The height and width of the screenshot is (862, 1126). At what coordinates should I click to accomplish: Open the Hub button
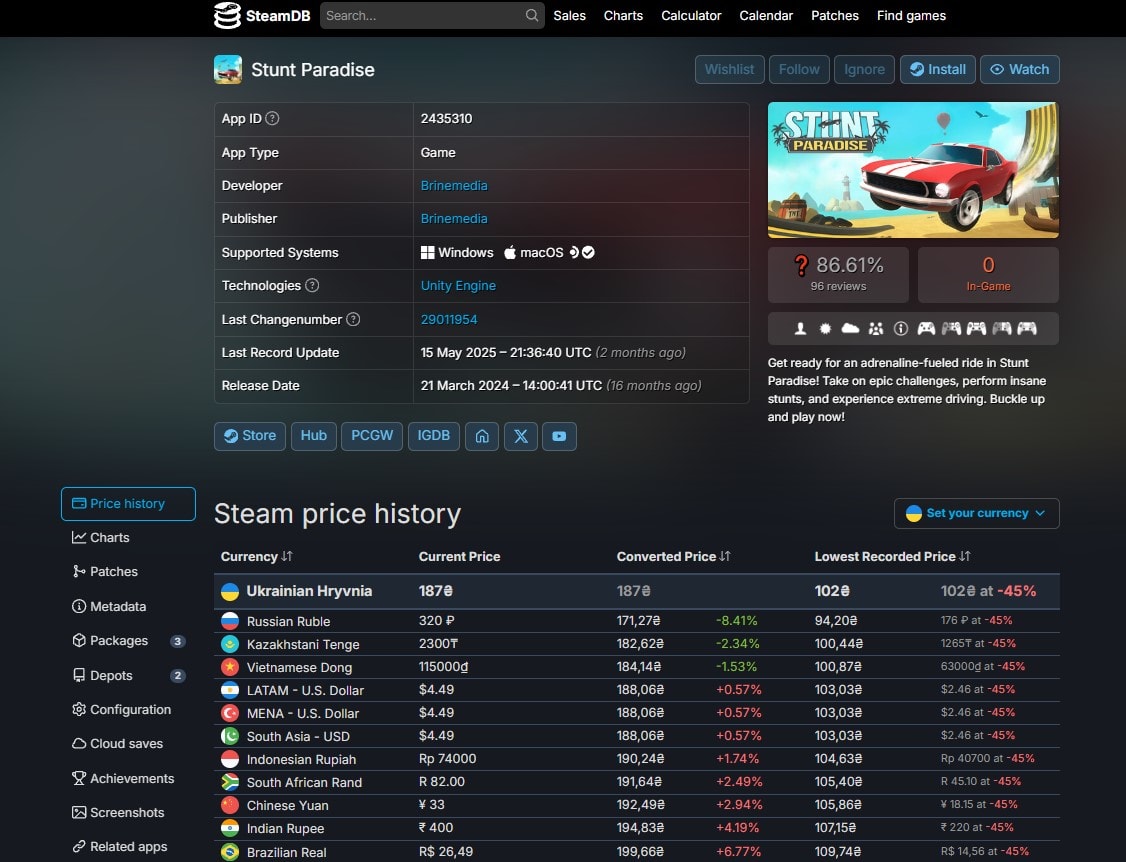point(314,436)
